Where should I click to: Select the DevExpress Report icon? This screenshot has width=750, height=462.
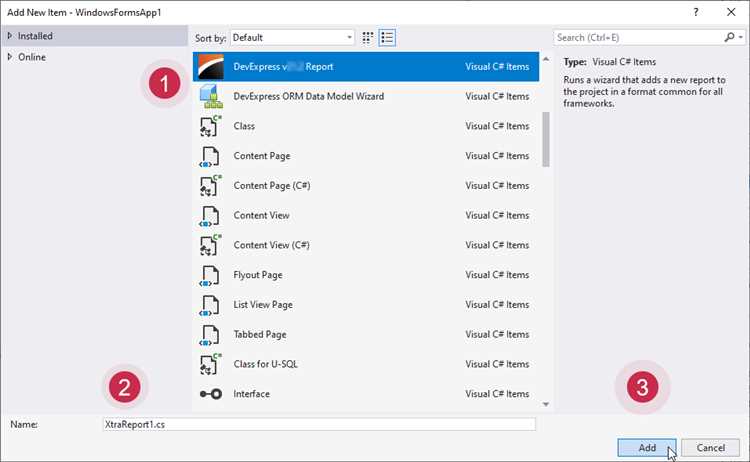pyautogui.click(x=210, y=66)
